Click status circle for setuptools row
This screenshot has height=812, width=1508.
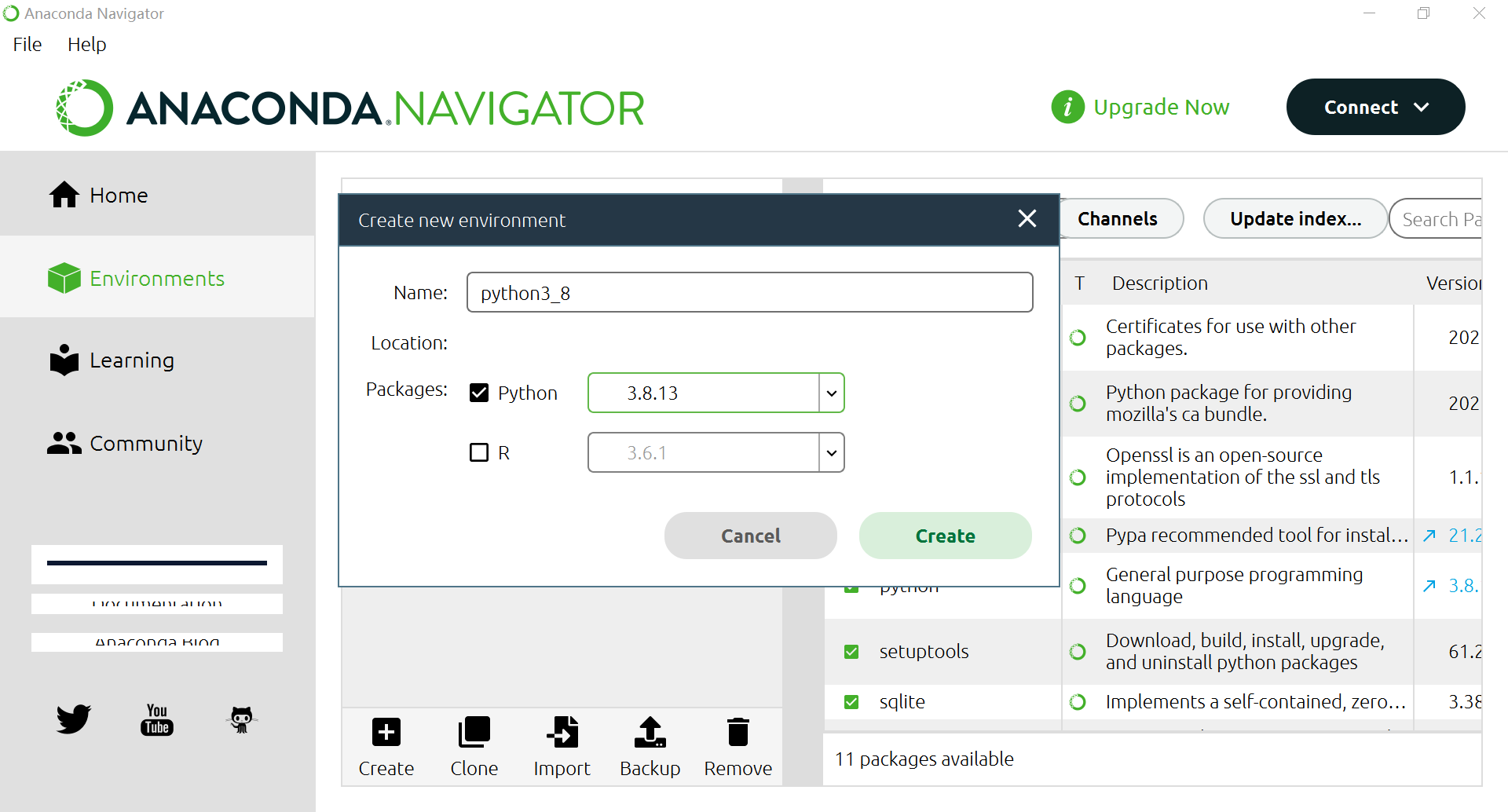(1078, 652)
